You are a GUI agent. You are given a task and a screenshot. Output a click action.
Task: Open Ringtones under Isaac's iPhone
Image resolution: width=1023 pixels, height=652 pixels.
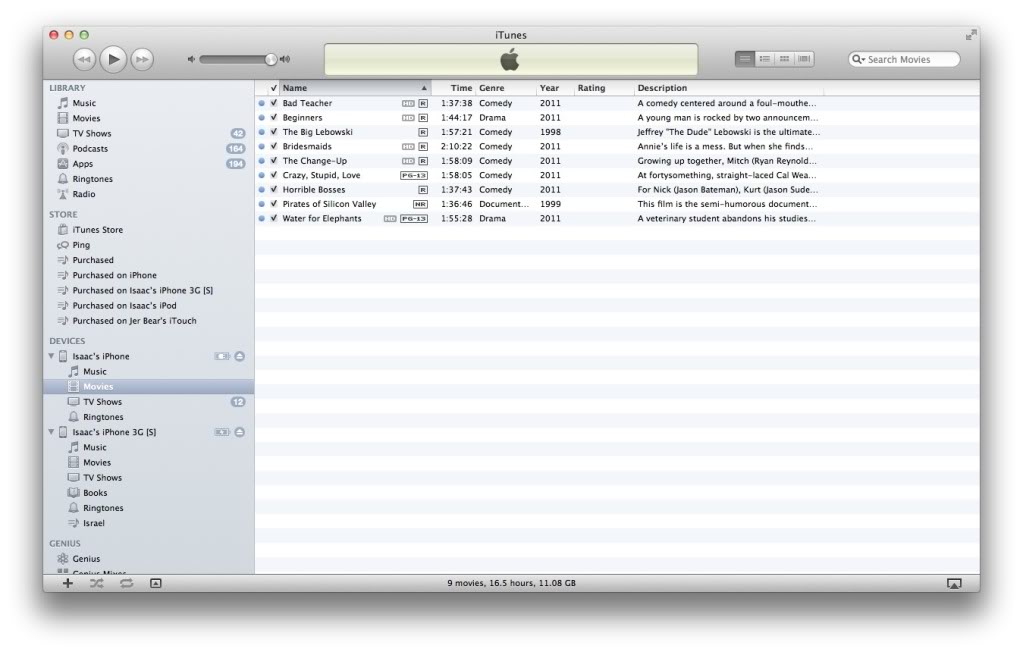[x=103, y=417]
